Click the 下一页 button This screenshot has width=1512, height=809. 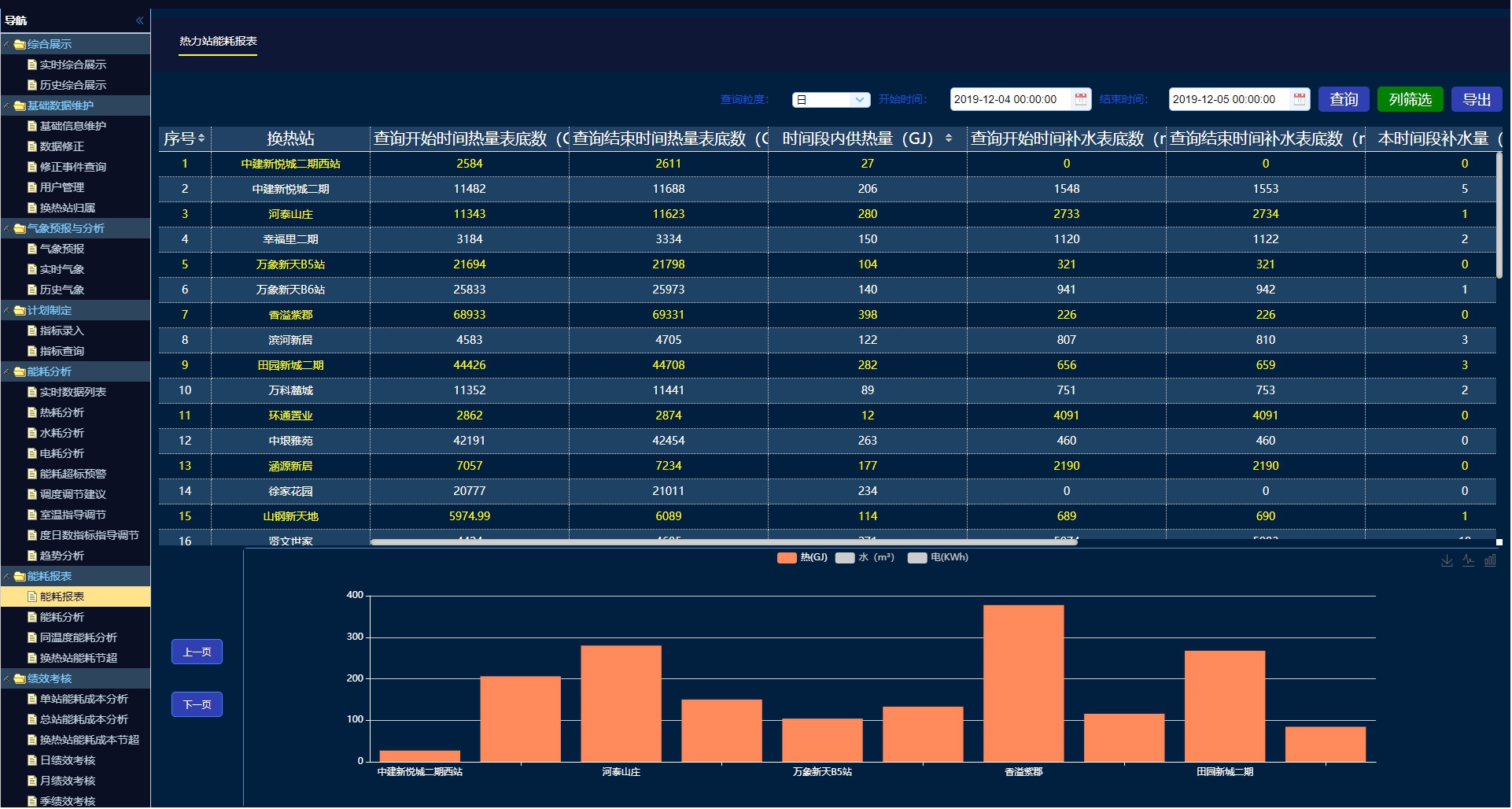point(197,705)
